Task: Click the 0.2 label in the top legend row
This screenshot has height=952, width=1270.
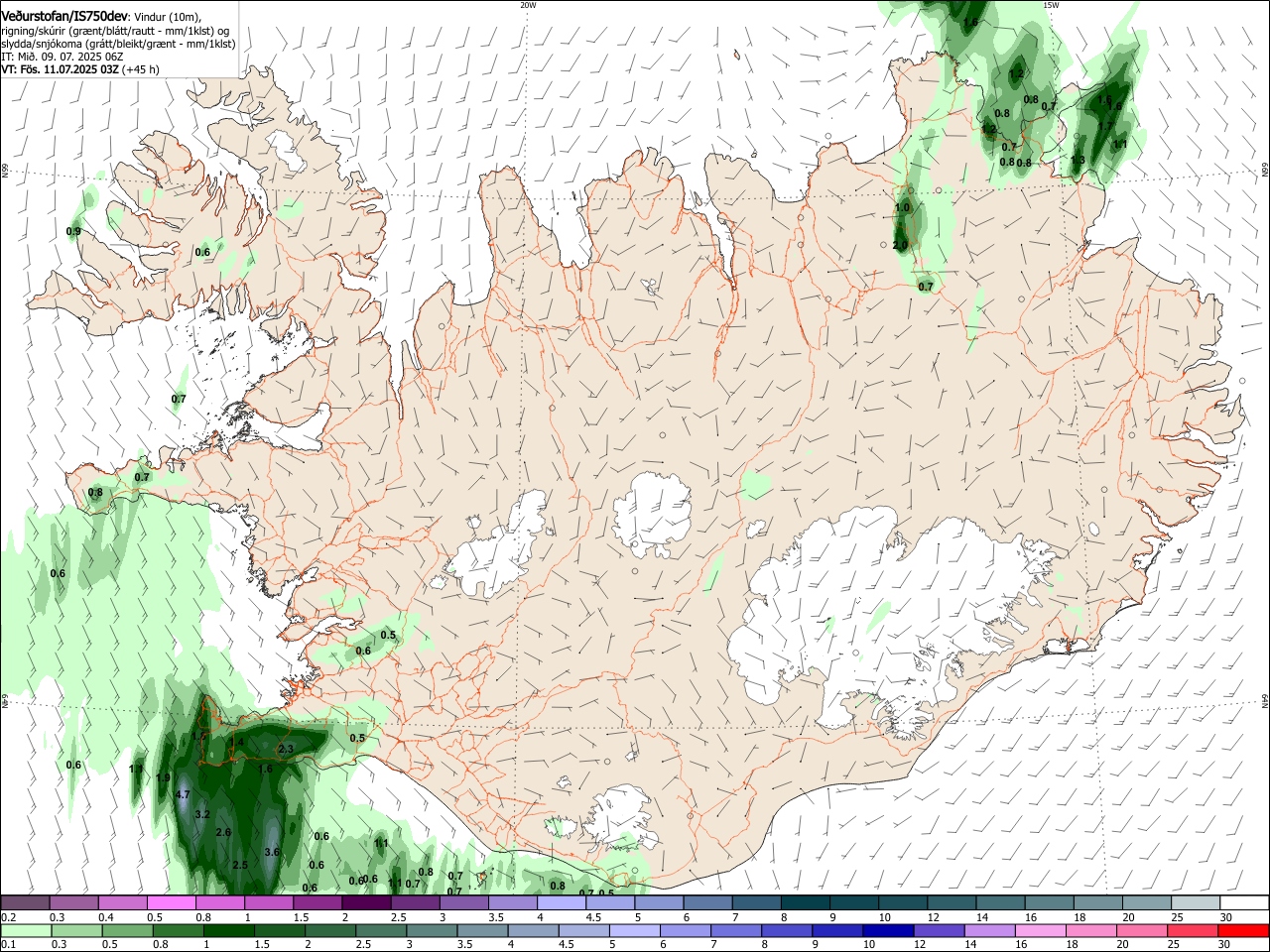Action: pyautogui.click(x=8, y=917)
